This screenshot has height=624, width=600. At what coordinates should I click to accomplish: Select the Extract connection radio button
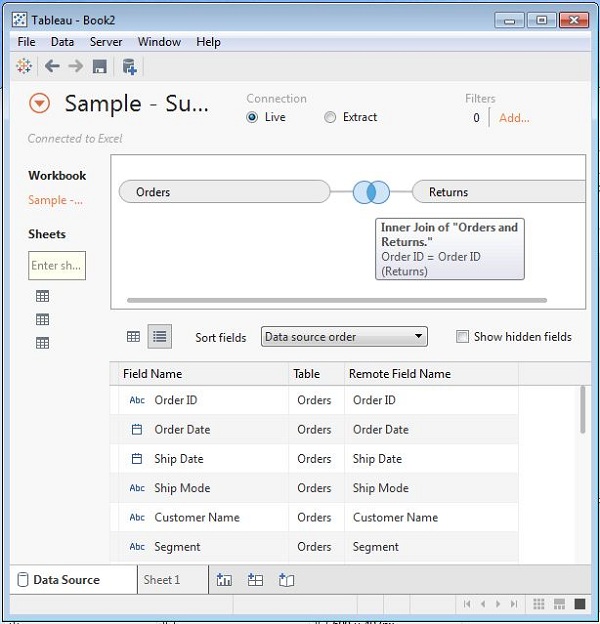click(x=330, y=117)
